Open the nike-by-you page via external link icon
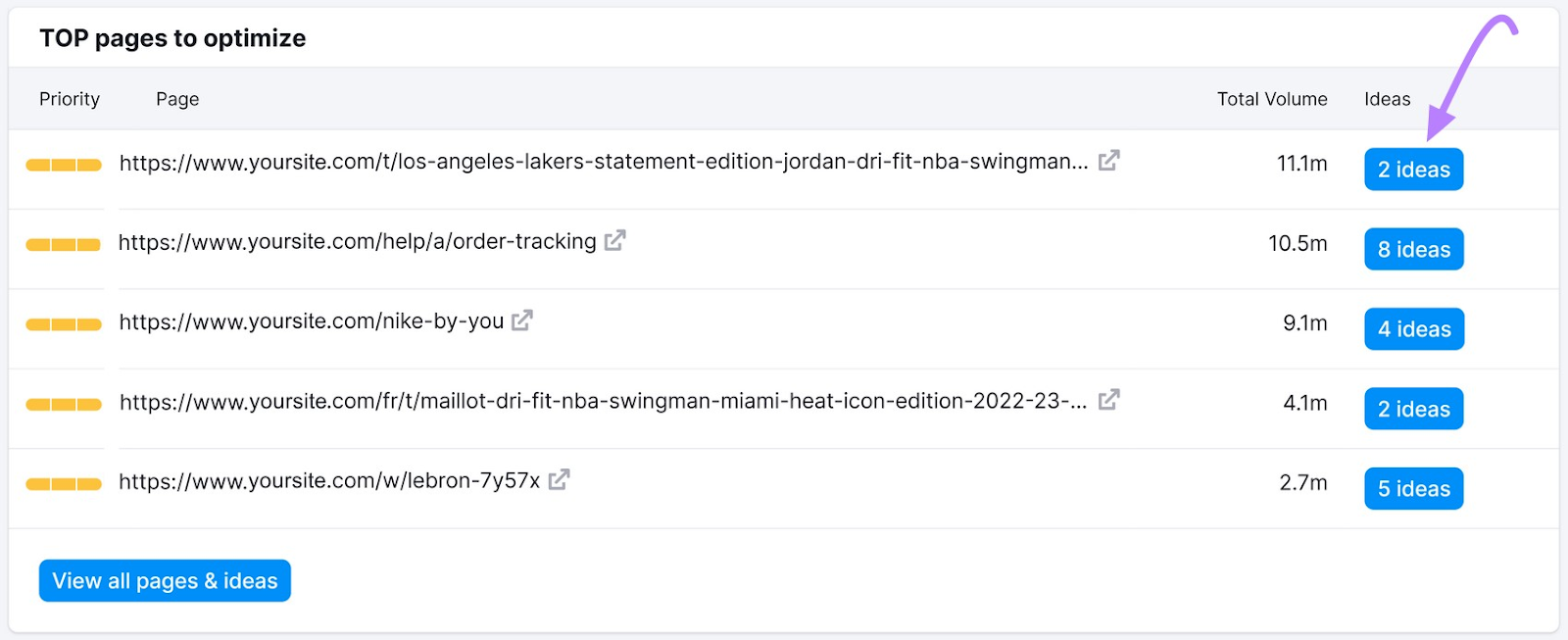Viewport: 1568px width, 640px height. 522,320
